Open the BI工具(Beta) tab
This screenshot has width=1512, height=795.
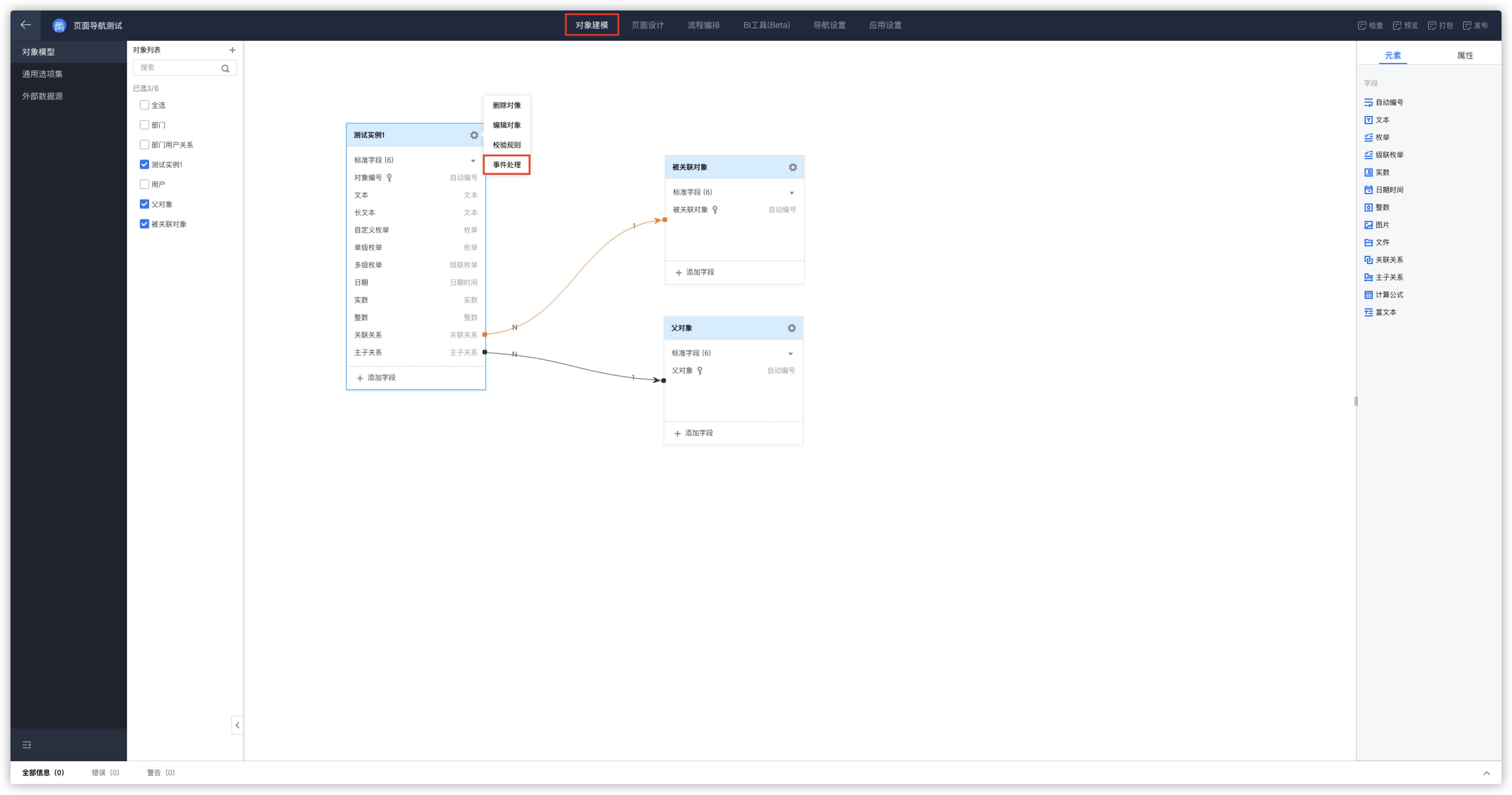pos(766,25)
